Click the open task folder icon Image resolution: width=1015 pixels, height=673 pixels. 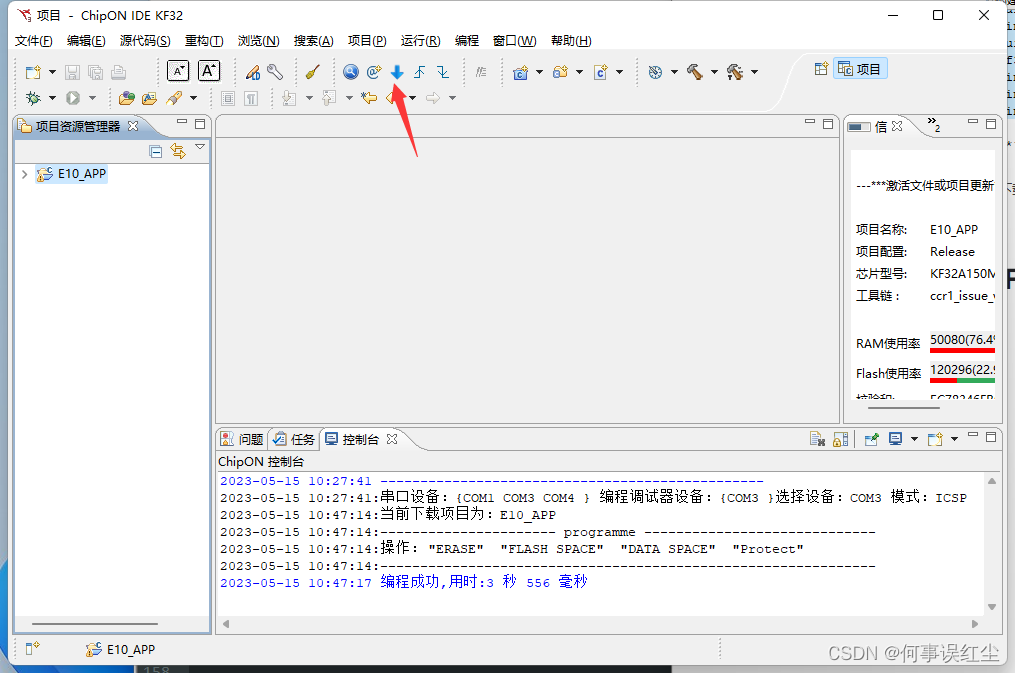150,98
